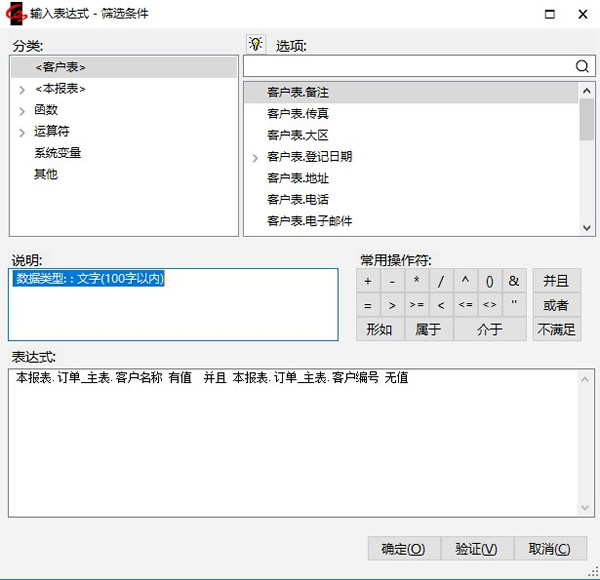Expand the <本报表> tree node
Screen dimensions: 600x580
21,89
